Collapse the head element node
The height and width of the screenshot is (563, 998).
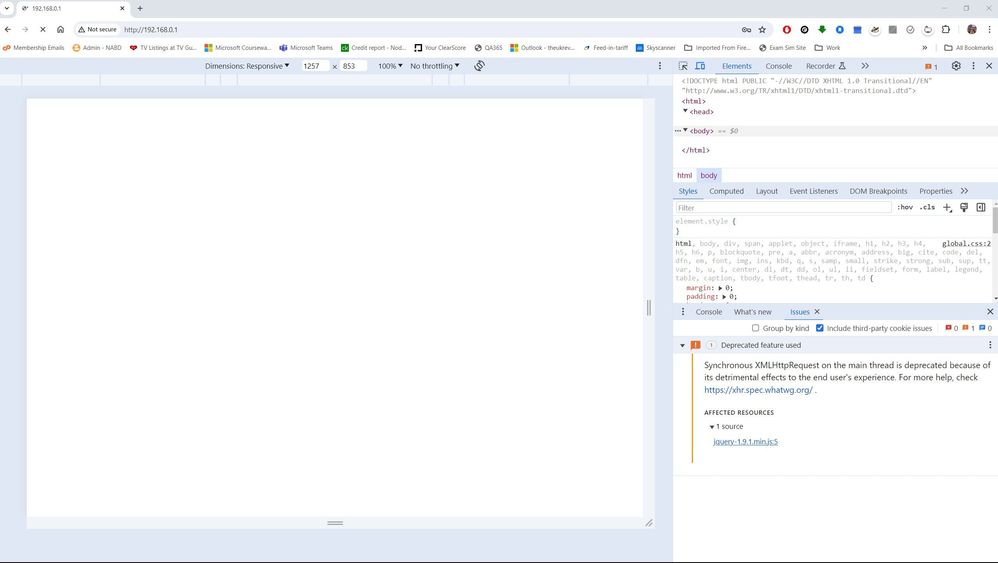[x=685, y=111]
